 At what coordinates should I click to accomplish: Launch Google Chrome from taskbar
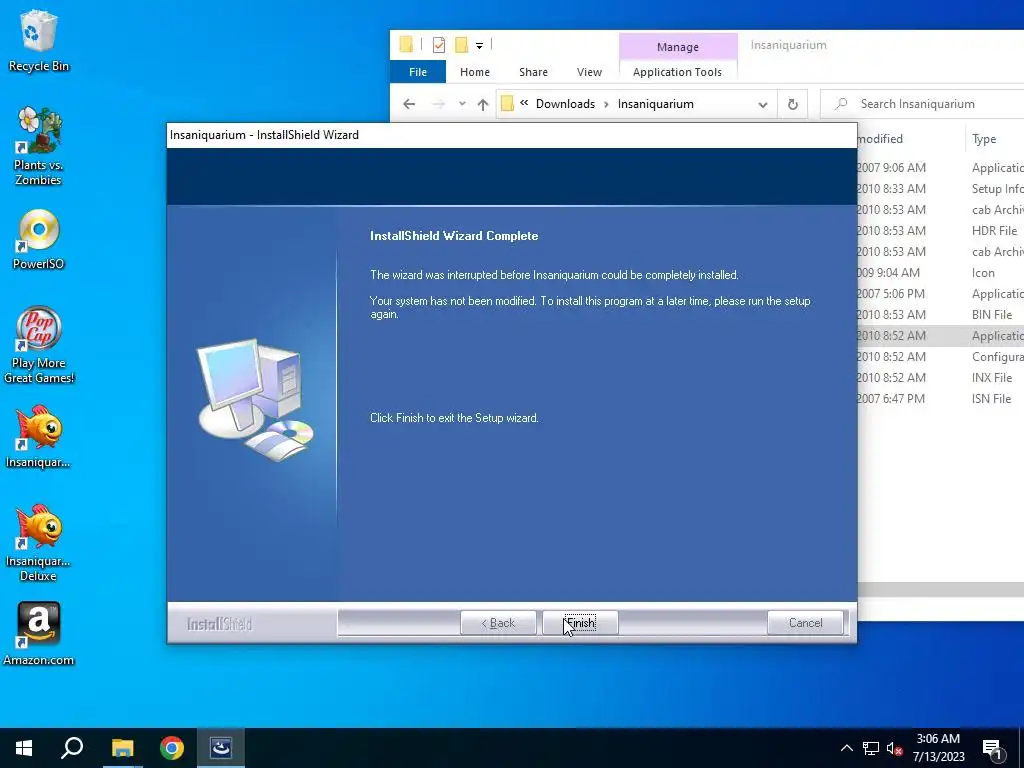pos(172,748)
